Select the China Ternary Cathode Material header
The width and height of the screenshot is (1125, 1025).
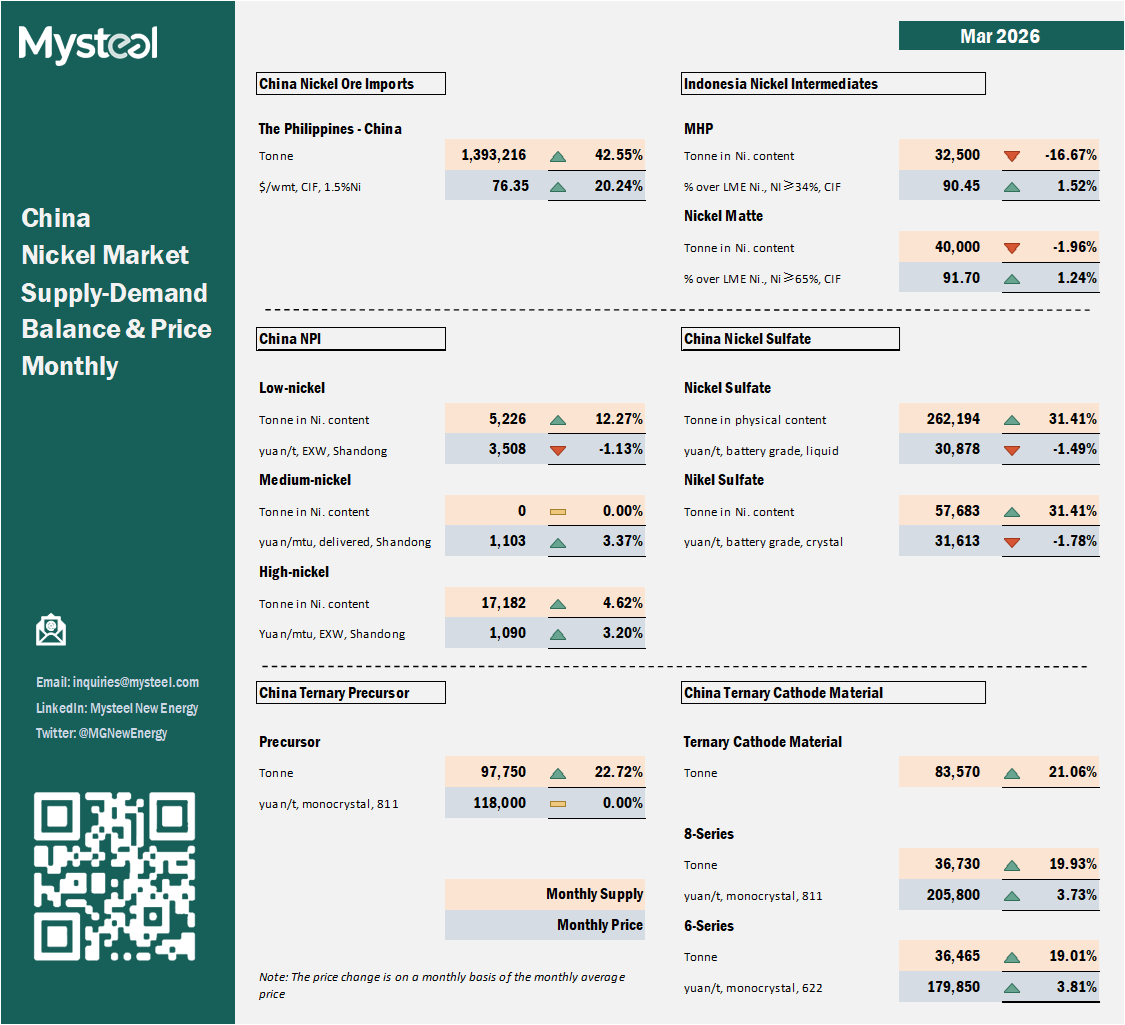coord(834,692)
